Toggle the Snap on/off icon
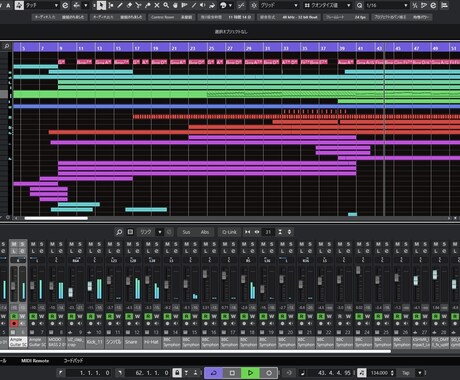This screenshot has height=380, width=460. click(x=254, y=5)
